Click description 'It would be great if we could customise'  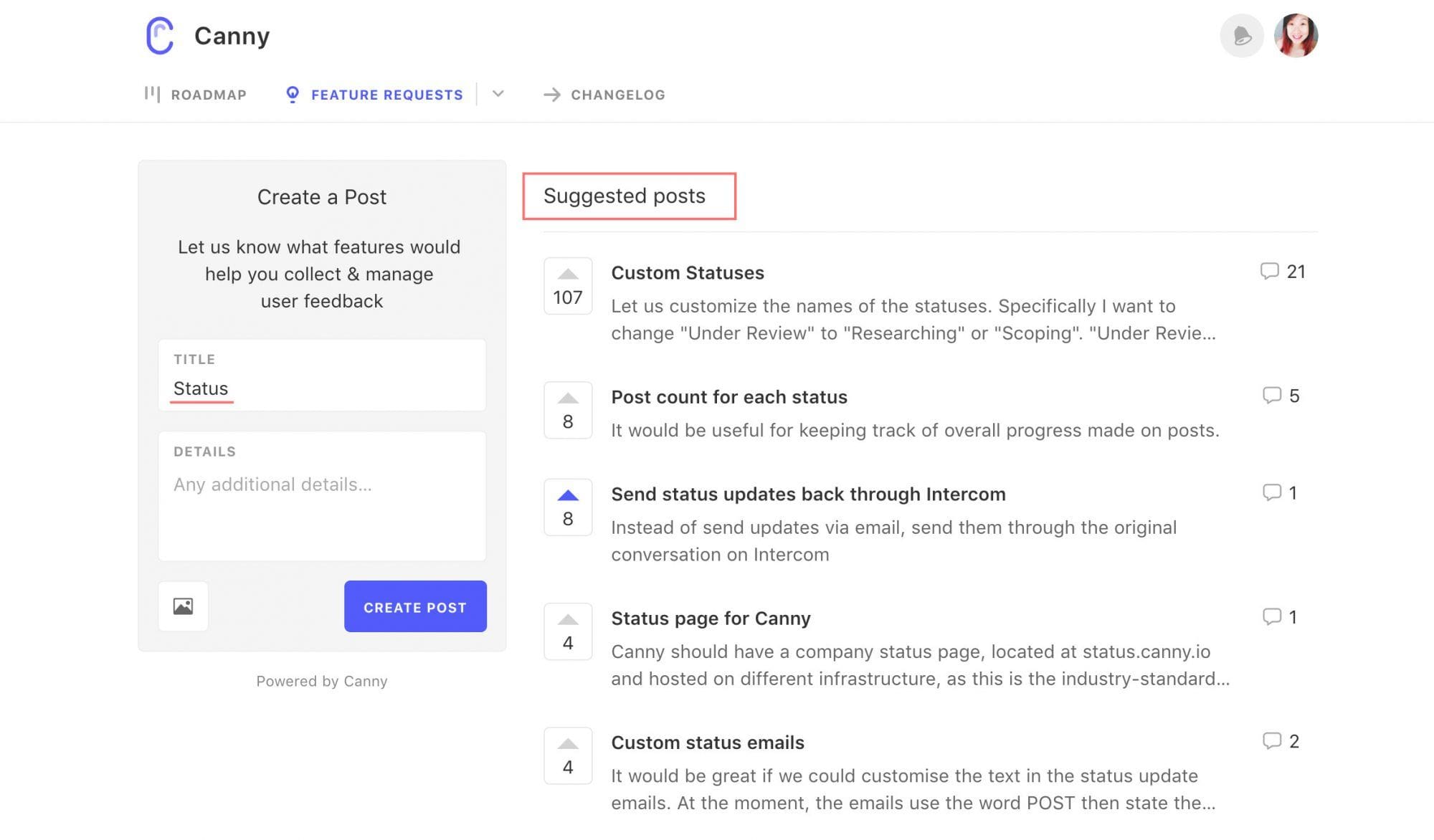pos(913,789)
